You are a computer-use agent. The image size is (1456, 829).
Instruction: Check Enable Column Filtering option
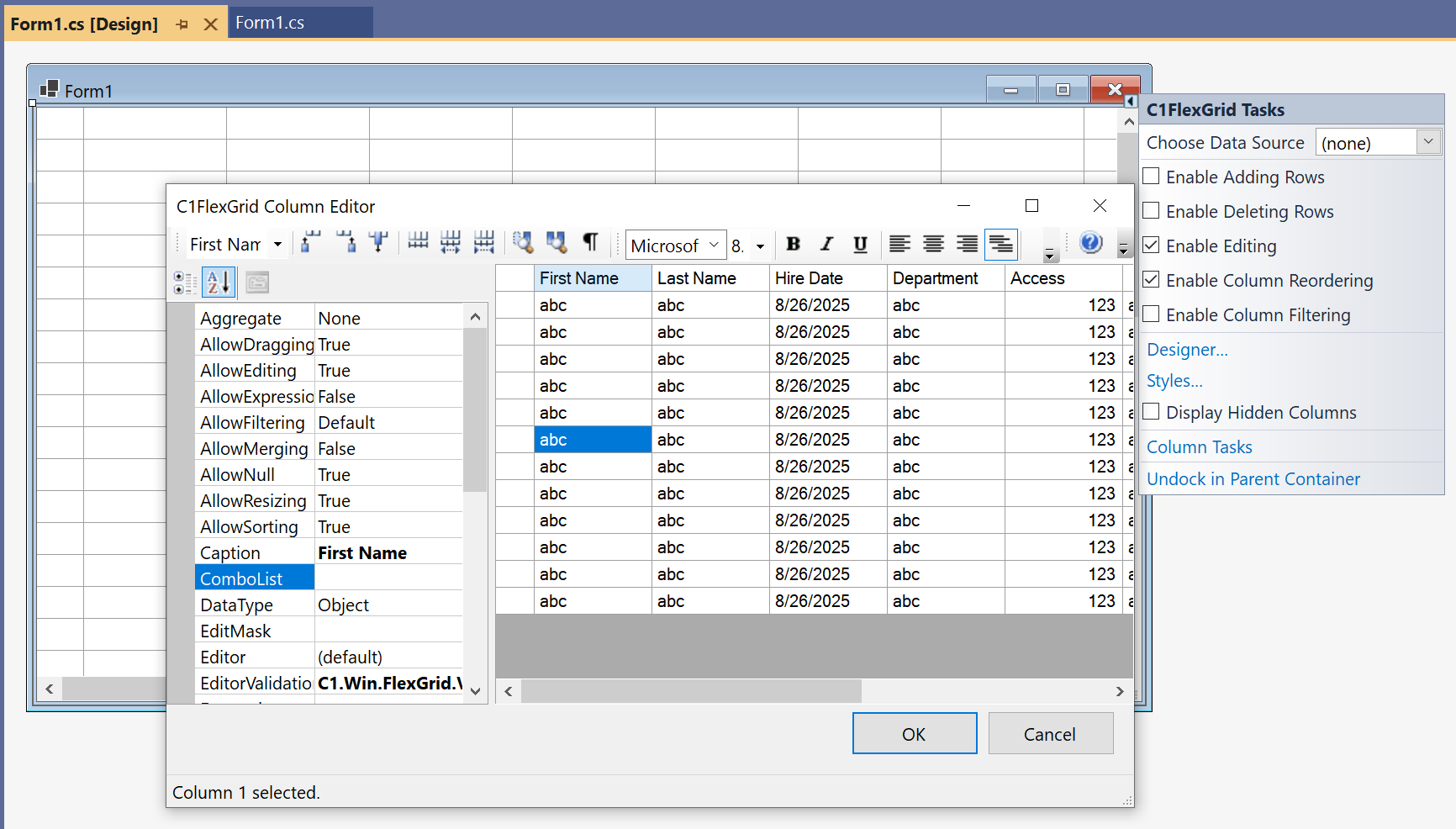click(1151, 314)
